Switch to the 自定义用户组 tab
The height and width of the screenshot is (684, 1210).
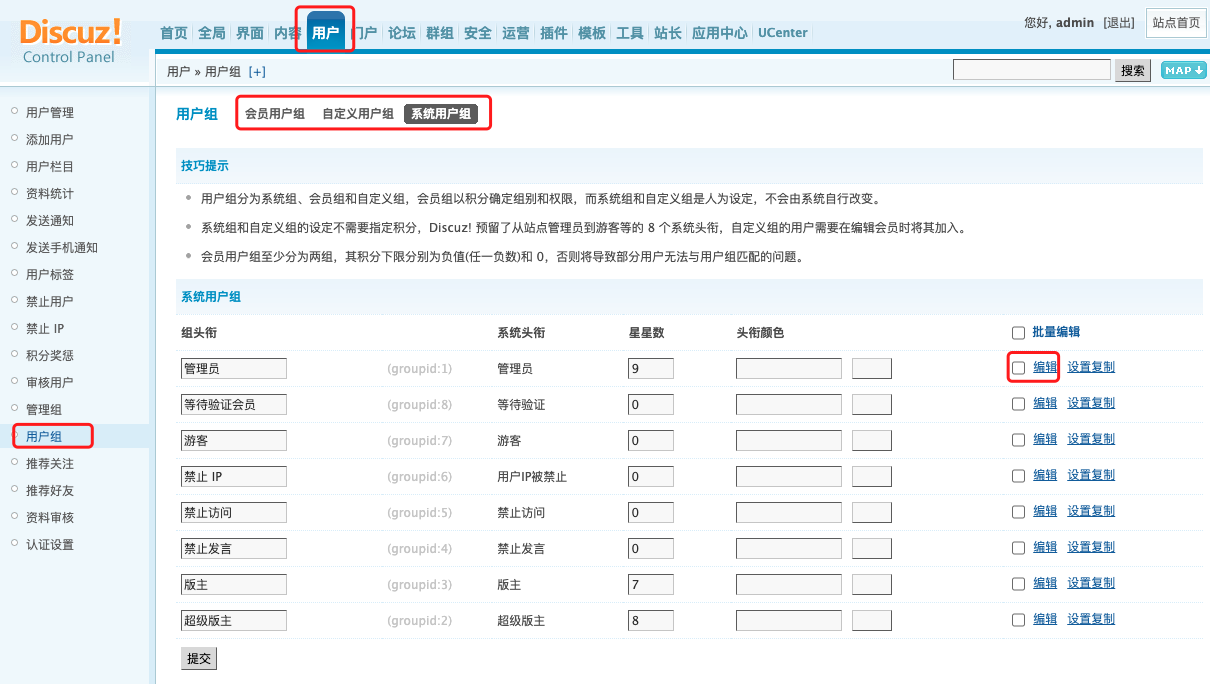click(358, 114)
